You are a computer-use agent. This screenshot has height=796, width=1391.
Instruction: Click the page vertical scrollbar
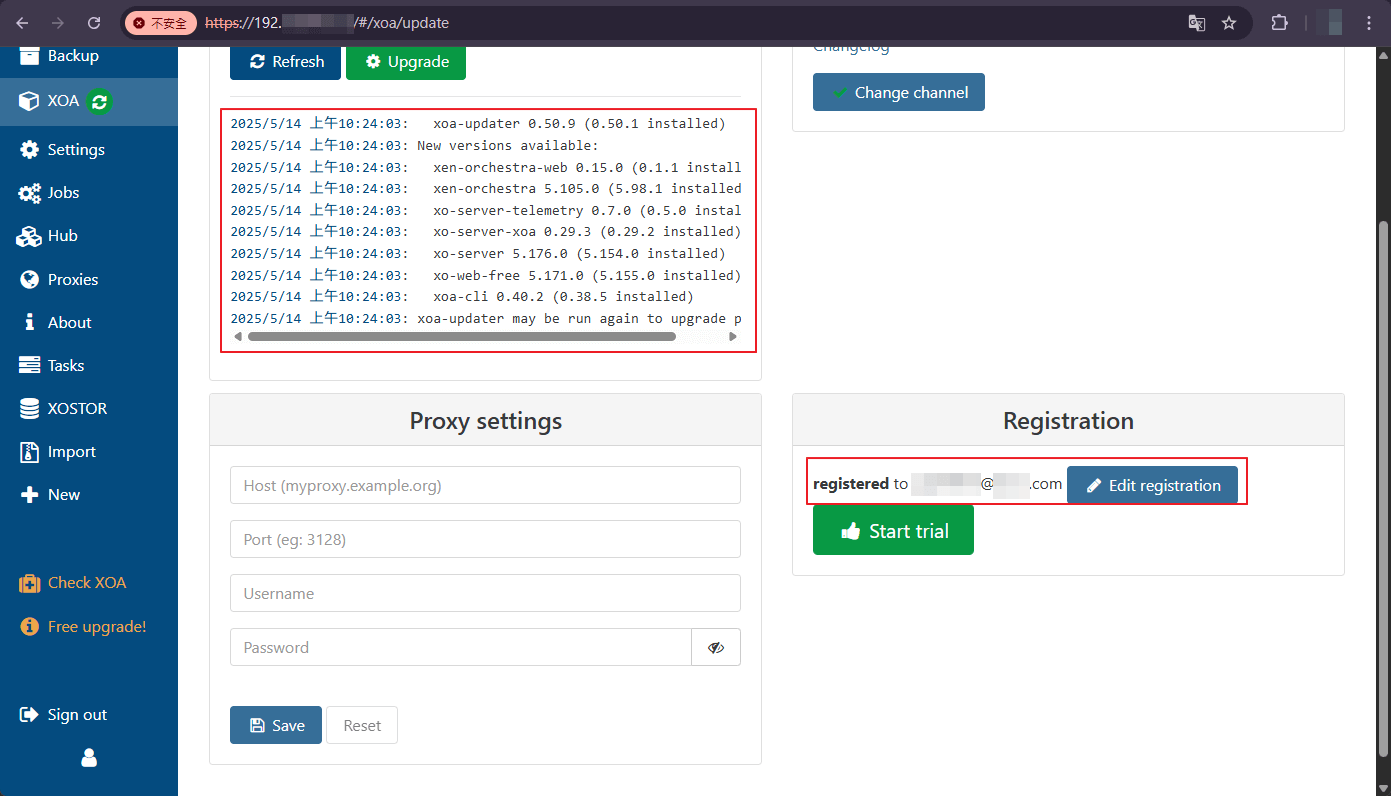coord(1384,490)
